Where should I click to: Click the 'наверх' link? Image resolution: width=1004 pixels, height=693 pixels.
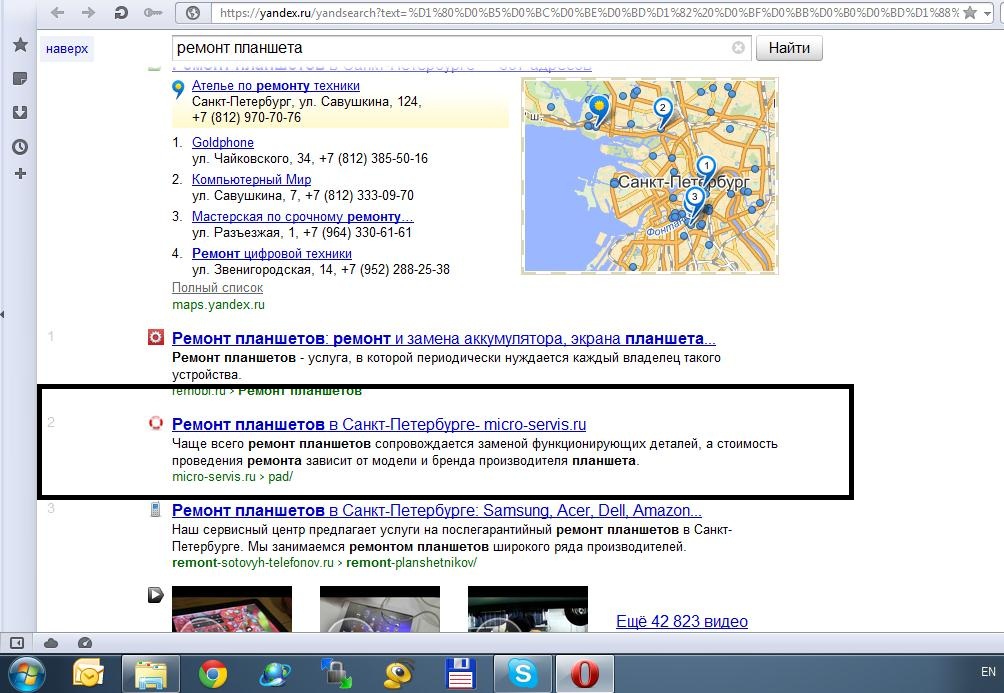(x=67, y=49)
